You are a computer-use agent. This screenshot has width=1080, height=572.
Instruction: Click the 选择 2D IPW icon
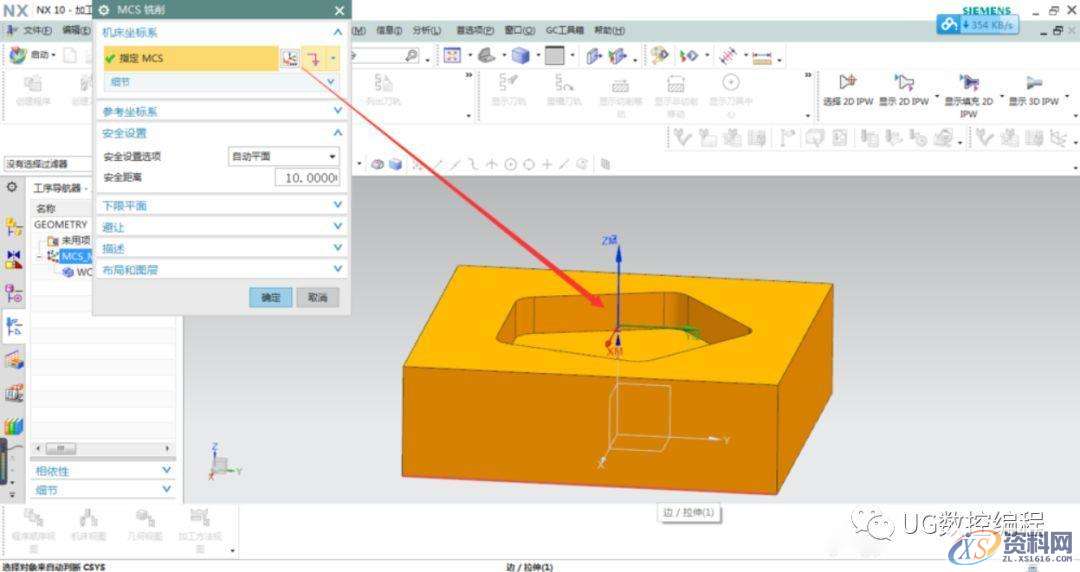pos(848,83)
